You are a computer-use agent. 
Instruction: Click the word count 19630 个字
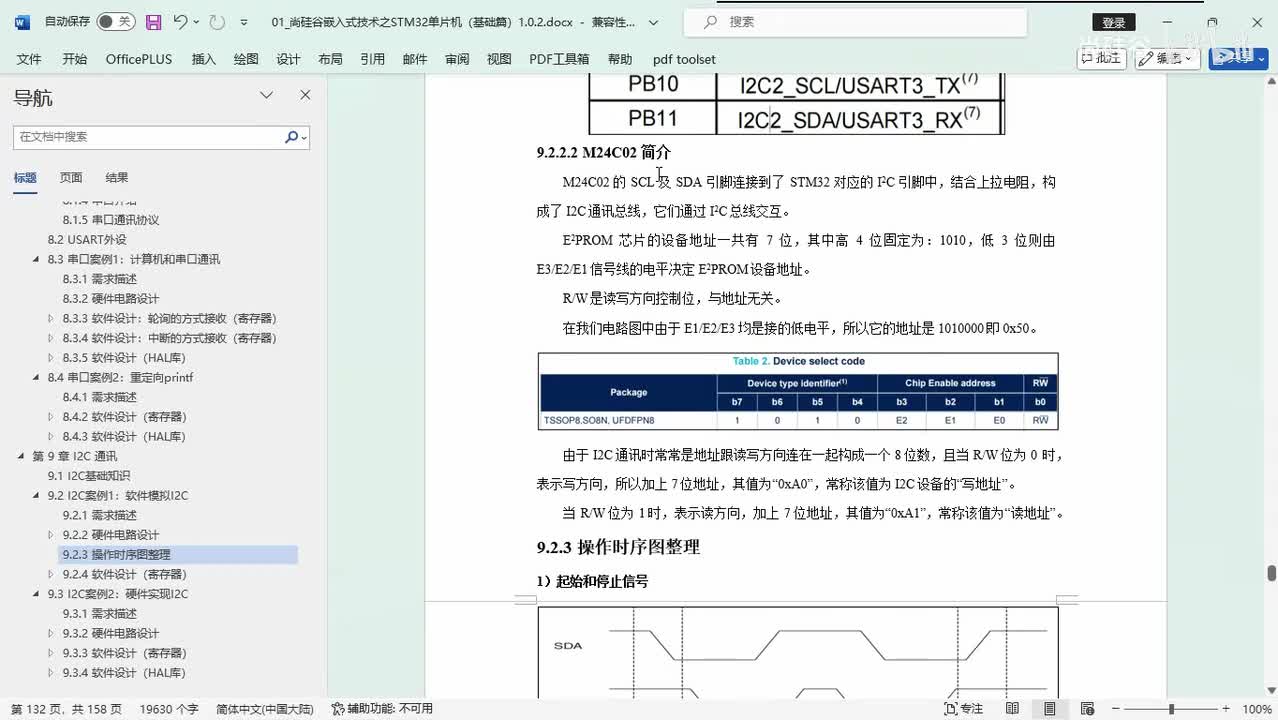(169, 709)
